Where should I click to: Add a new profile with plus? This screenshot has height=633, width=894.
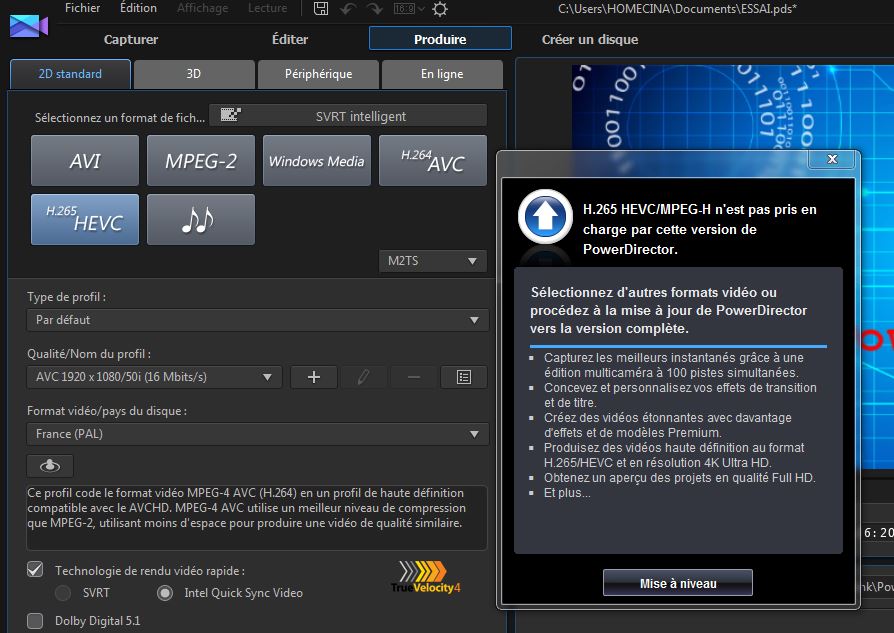point(314,377)
